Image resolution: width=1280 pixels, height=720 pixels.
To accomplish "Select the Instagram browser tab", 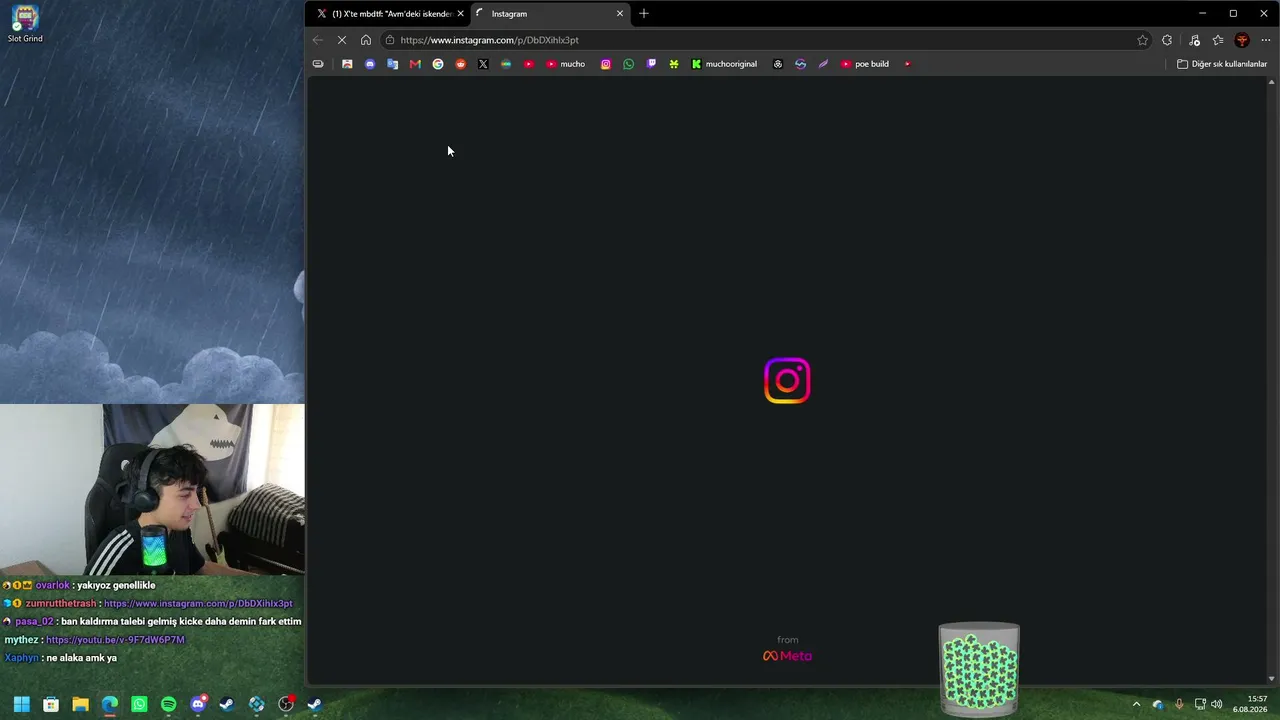I will click(548, 14).
